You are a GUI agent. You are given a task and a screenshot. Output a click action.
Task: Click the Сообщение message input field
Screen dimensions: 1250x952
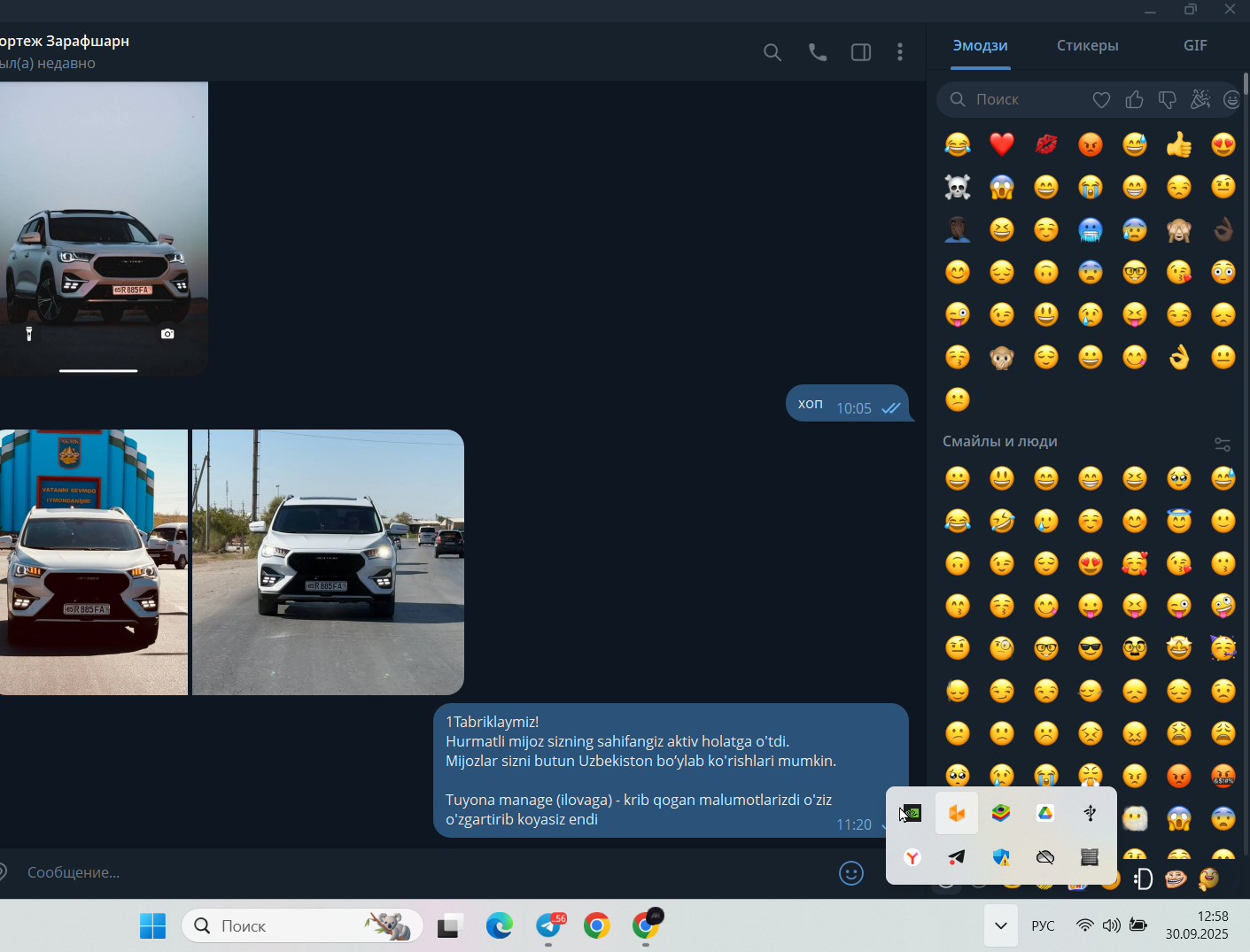click(x=425, y=872)
